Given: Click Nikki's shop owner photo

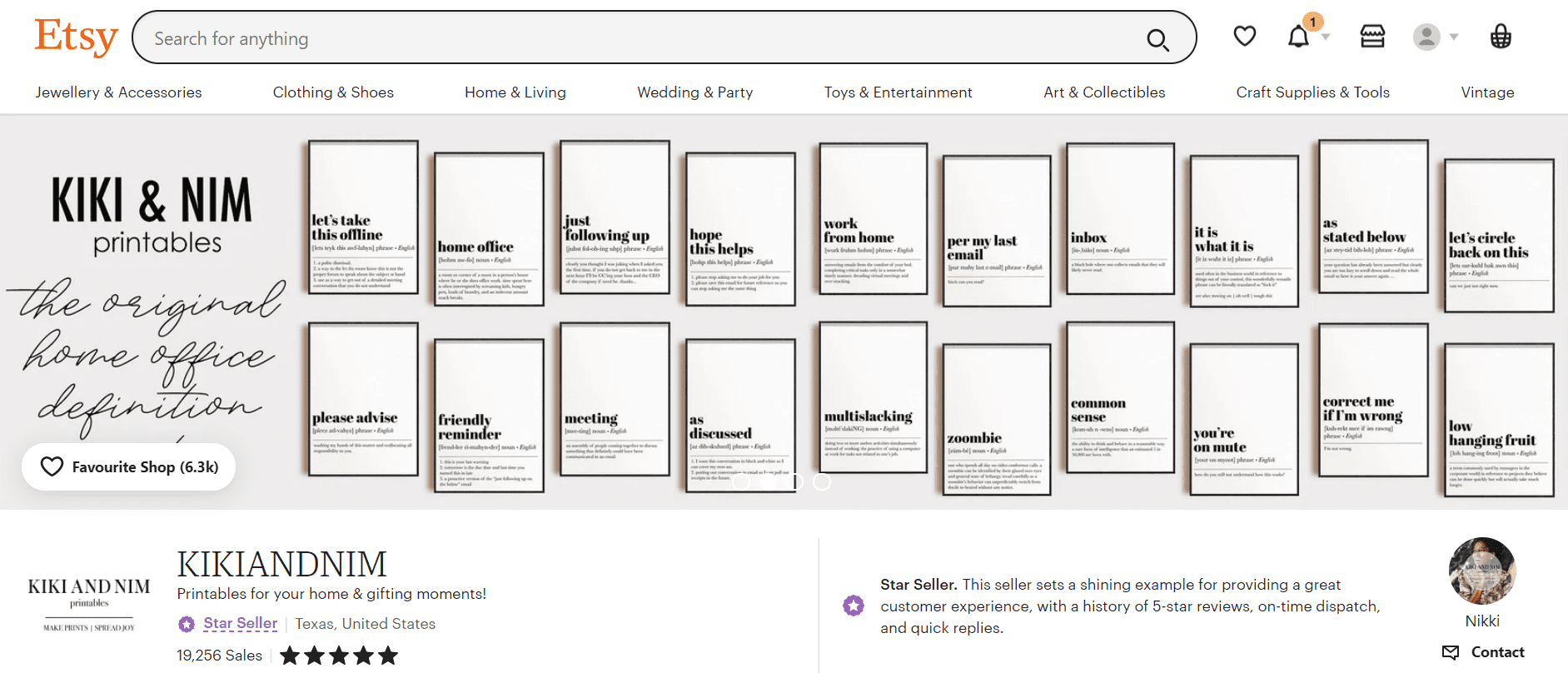Looking at the screenshot, I should (x=1482, y=571).
